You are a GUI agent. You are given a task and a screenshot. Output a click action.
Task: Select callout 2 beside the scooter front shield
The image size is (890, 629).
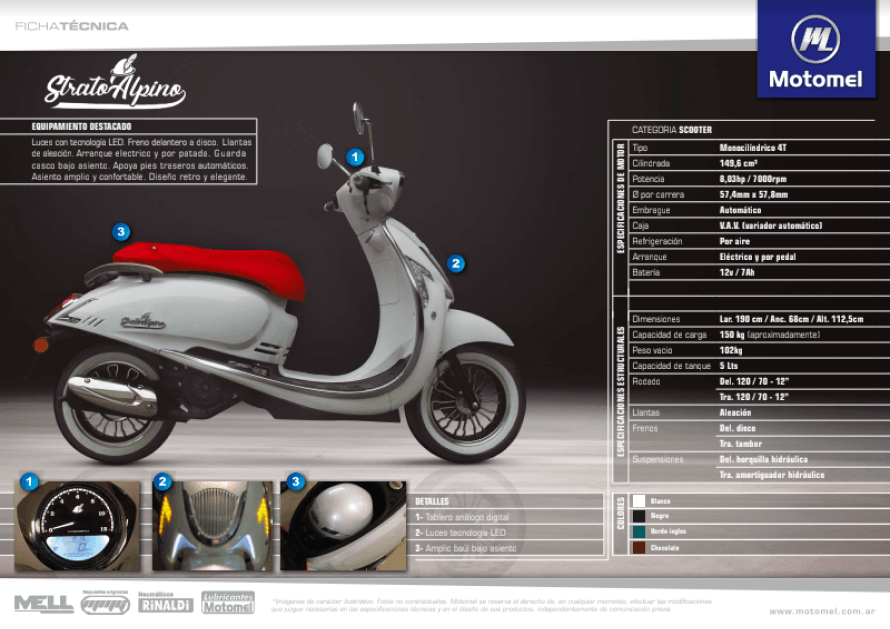456,263
